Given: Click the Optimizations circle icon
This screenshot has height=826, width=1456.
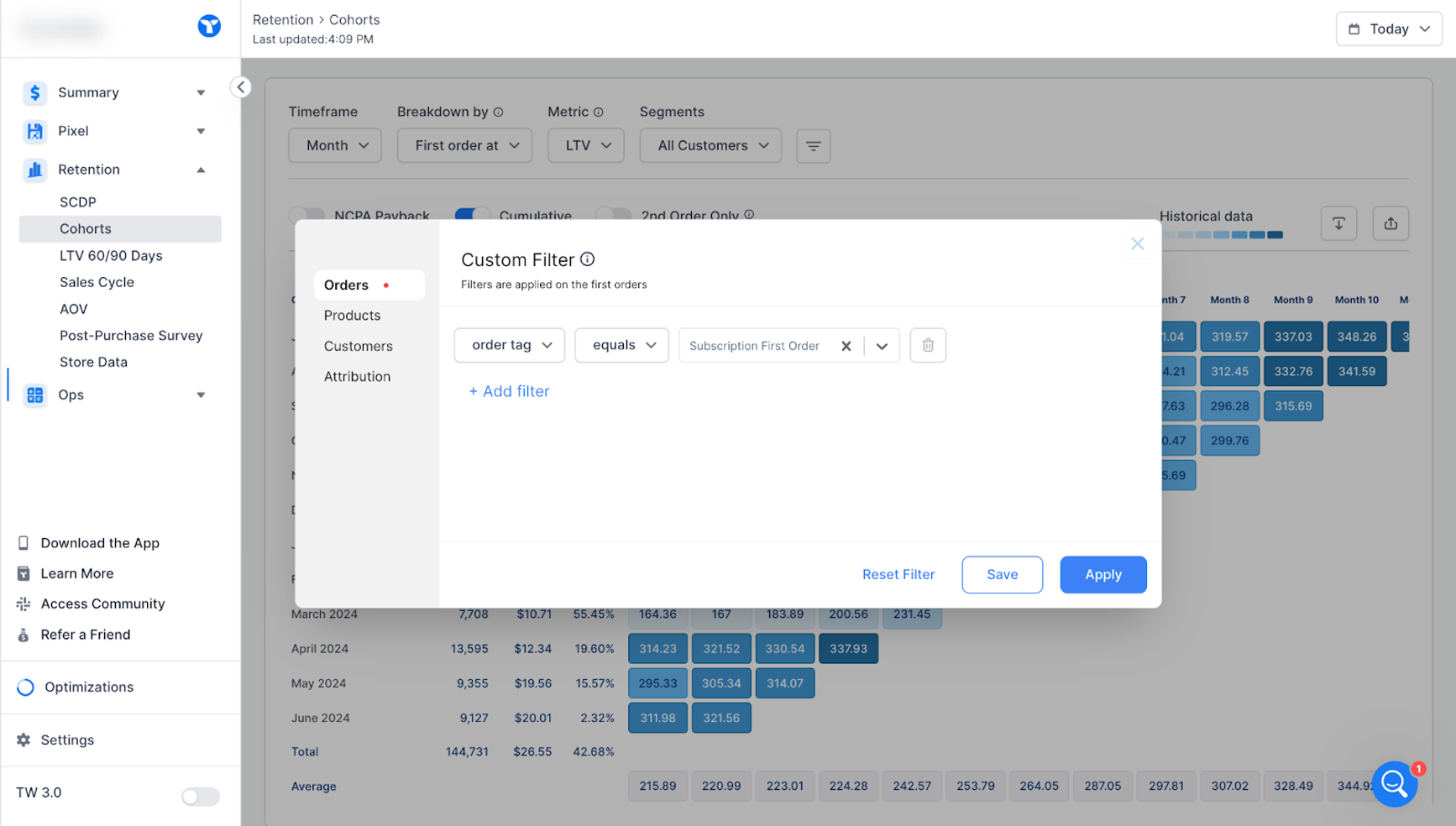Looking at the screenshot, I should click(x=26, y=687).
